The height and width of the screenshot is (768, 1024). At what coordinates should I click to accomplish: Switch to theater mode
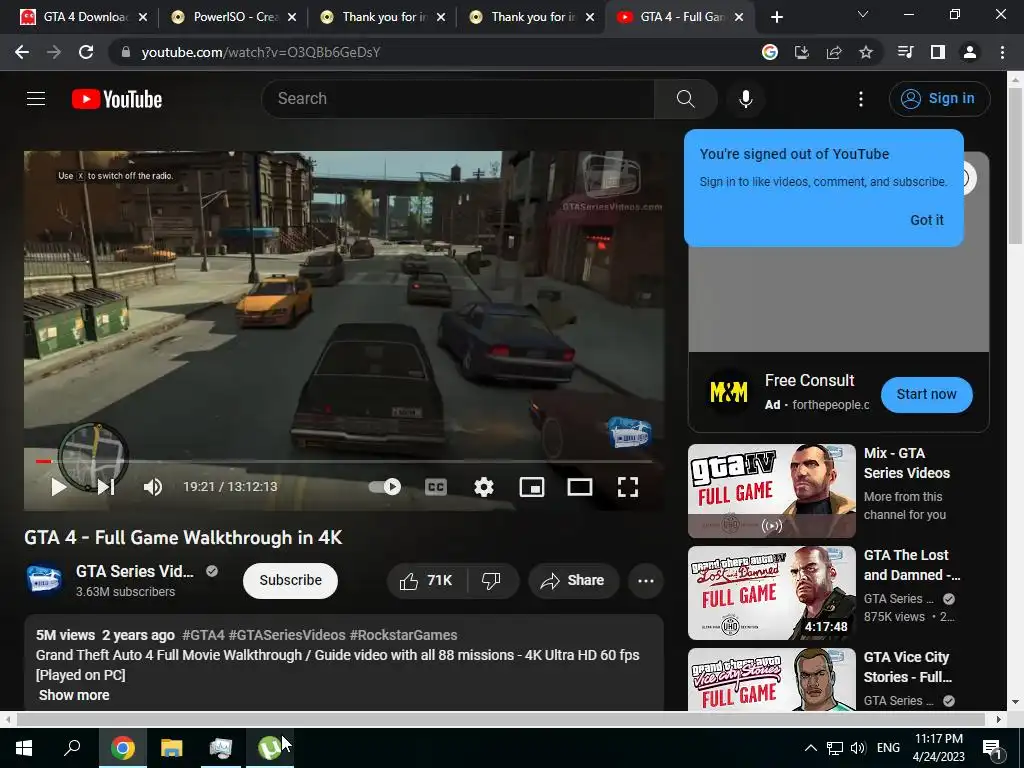click(x=579, y=487)
